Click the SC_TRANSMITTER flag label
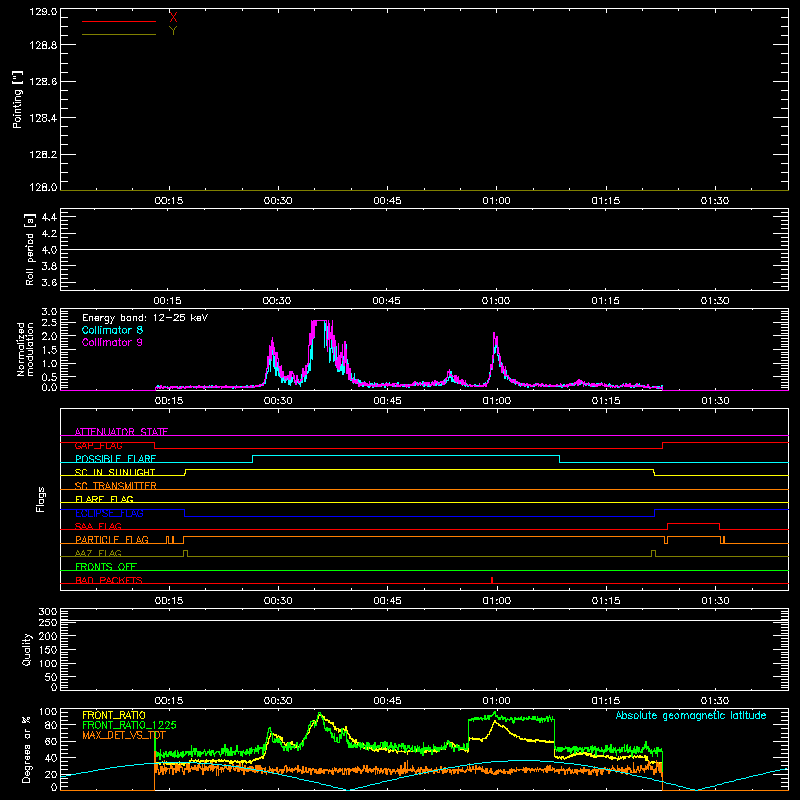800x800 pixels. (x=116, y=486)
